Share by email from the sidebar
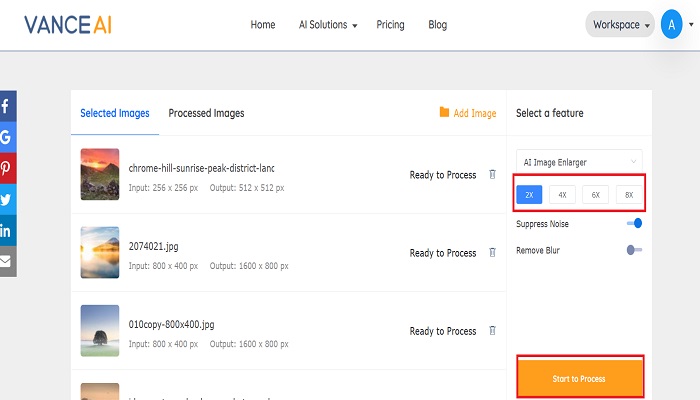 coord(8,261)
